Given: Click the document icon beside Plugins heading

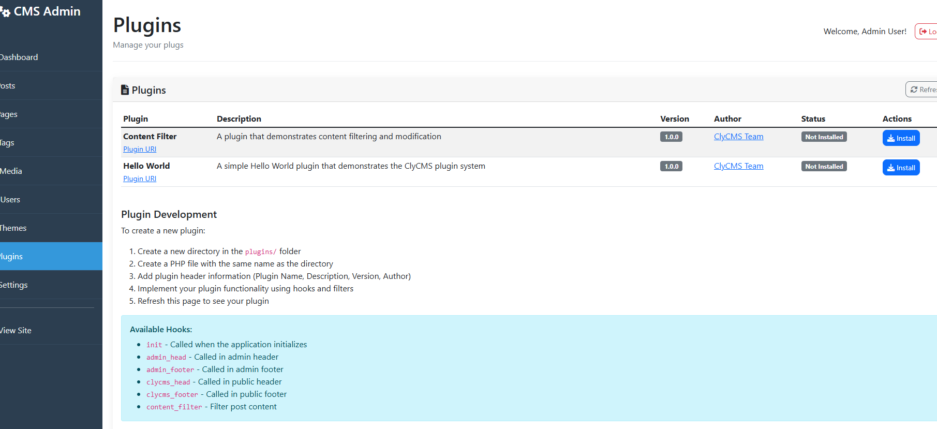Looking at the screenshot, I should click(125, 90).
